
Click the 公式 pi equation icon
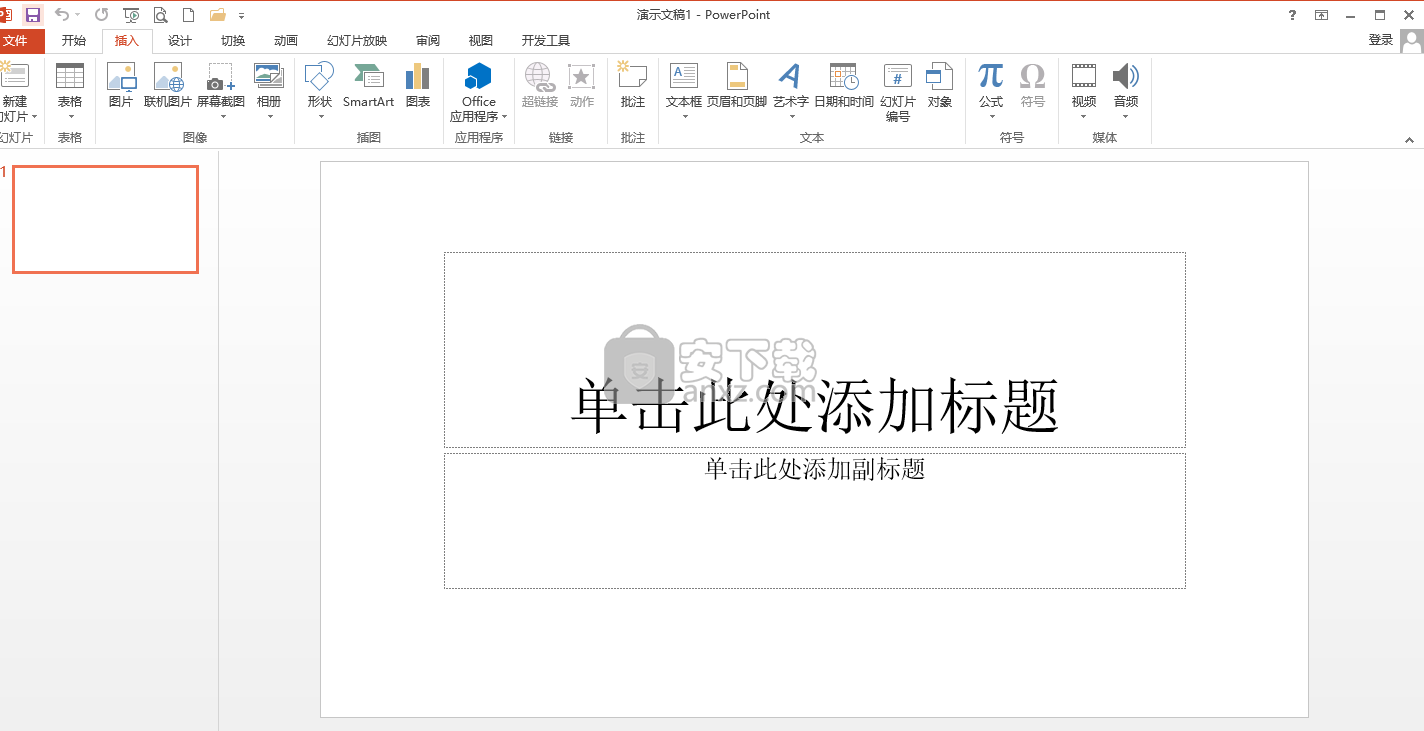pyautogui.click(x=991, y=77)
